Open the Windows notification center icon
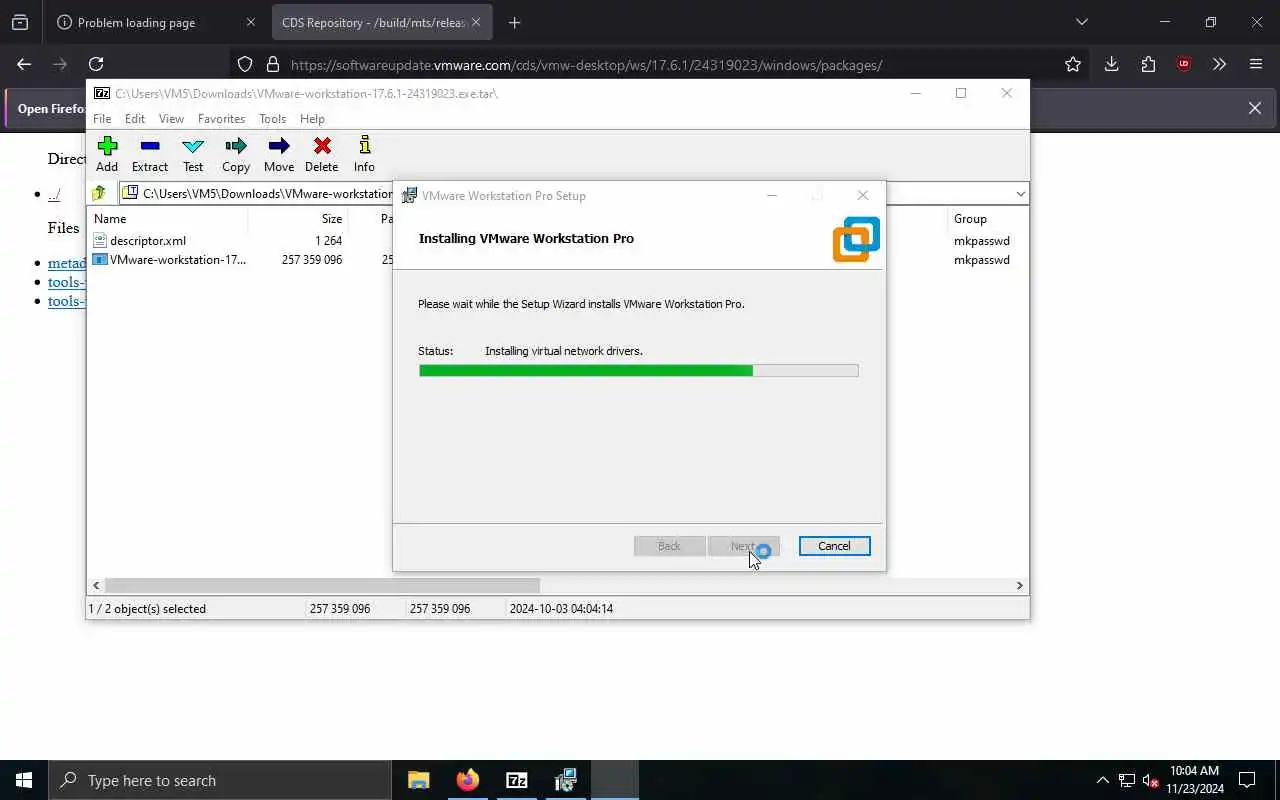Screen dimensions: 1280x800 click(x=1247, y=780)
